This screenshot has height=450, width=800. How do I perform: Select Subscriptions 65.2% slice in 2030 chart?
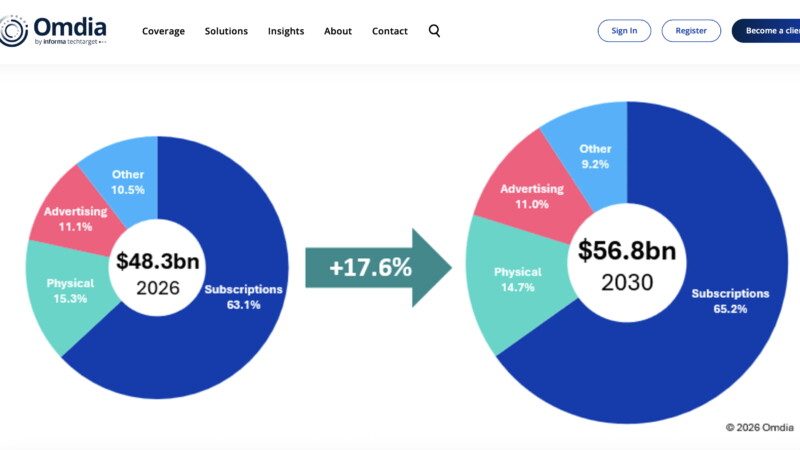pos(730,301)
